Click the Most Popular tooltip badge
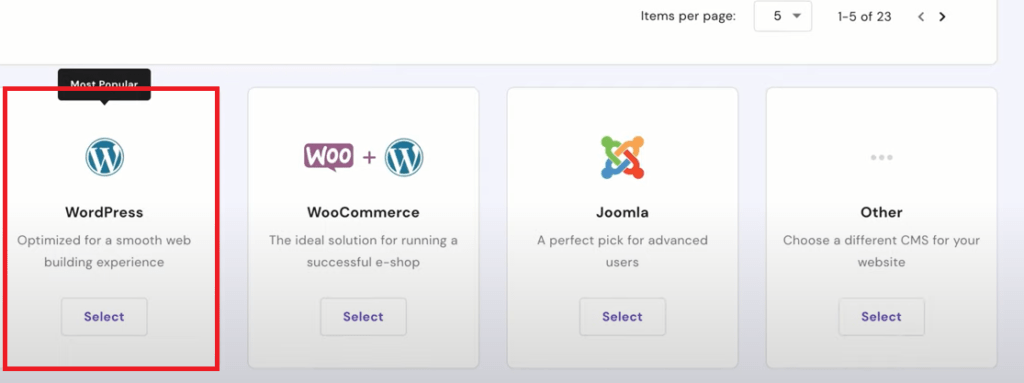This screenshot has height=383, width=1024. (x=104, y=85)
